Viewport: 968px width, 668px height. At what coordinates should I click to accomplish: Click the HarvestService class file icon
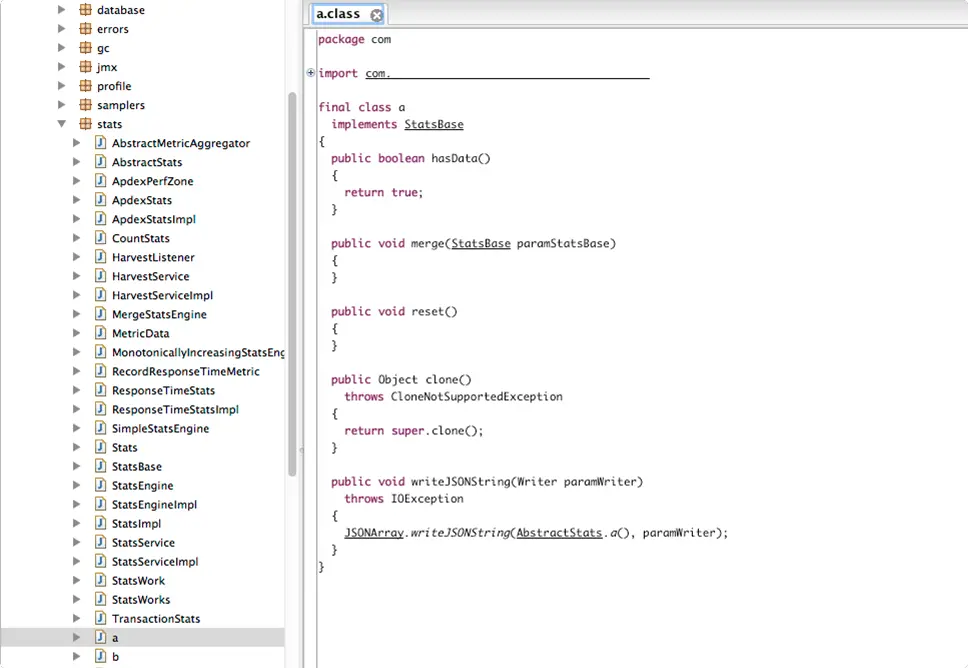click(101, 276)
